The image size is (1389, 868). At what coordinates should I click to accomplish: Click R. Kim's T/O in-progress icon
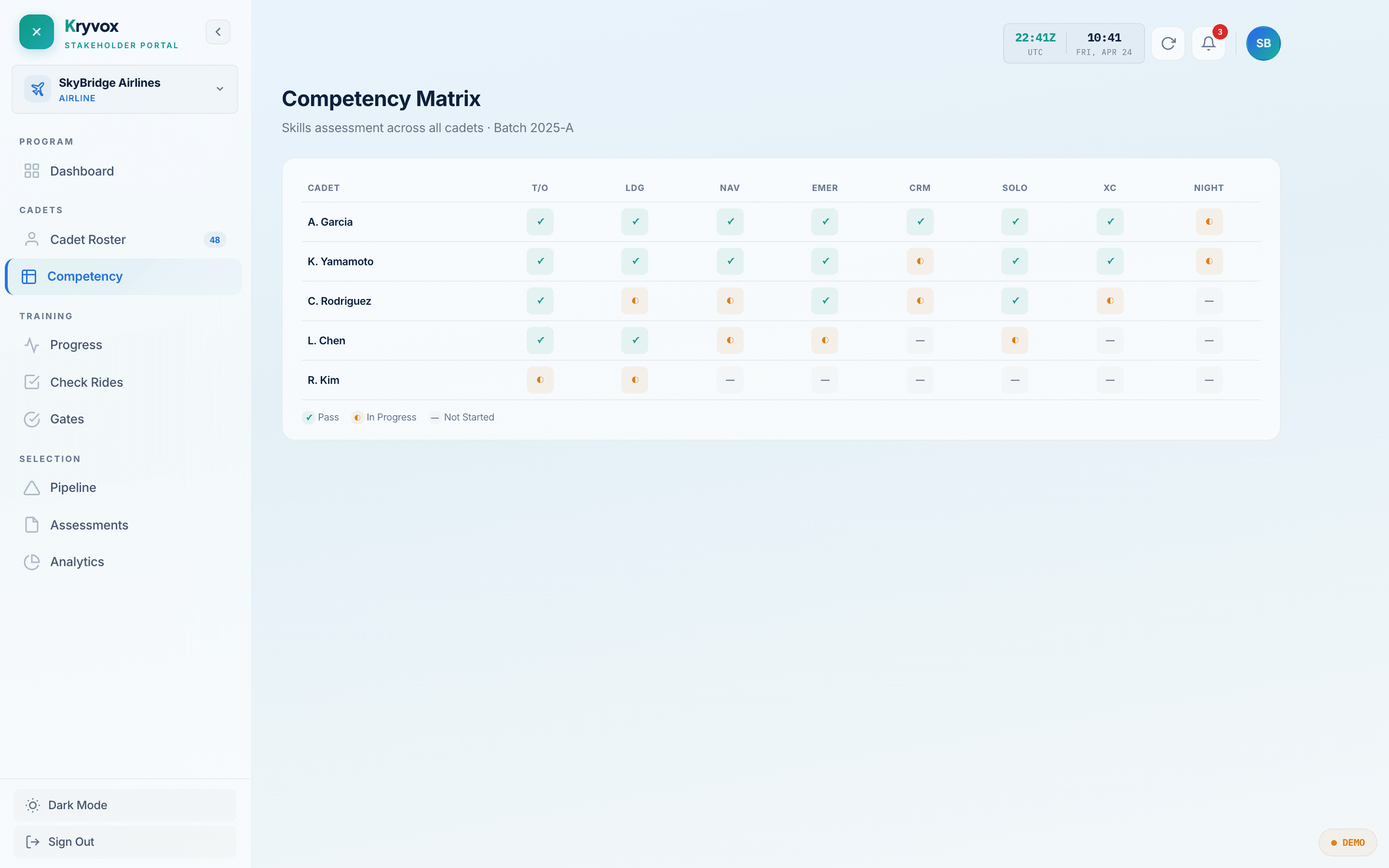[540, 380]
